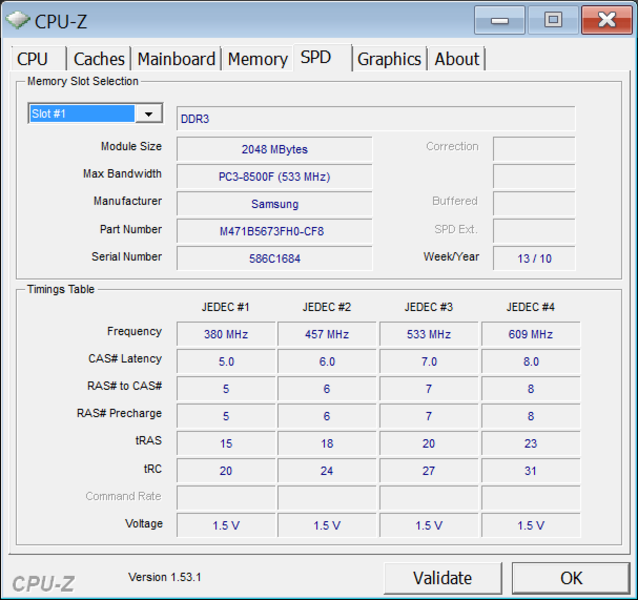Minimize the CPU-Z window
Image resolution: width=638 pixels, height=600 pixels.
point(499,20)
